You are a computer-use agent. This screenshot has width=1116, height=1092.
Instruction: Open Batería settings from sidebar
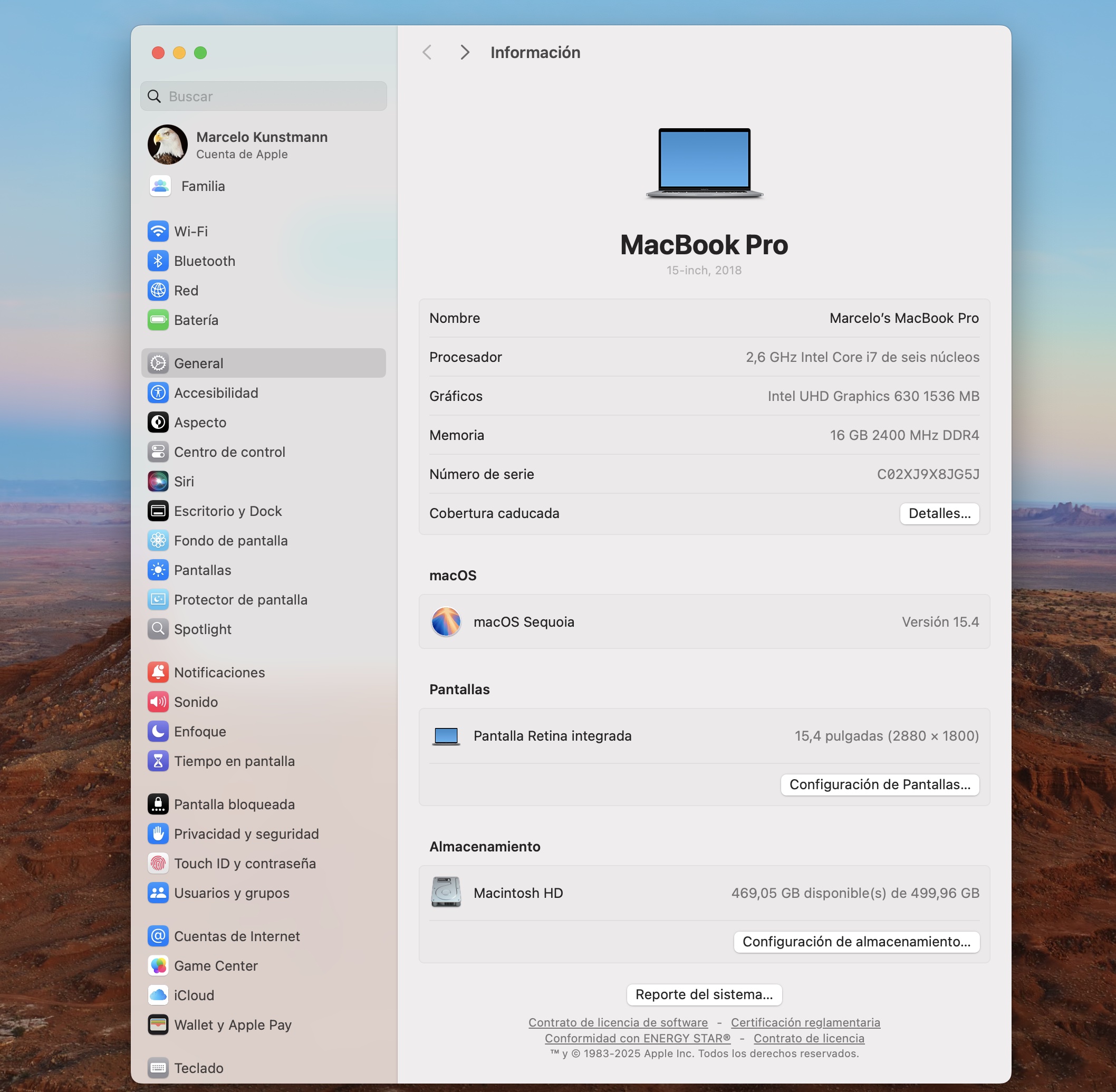[x=196, y=320]
